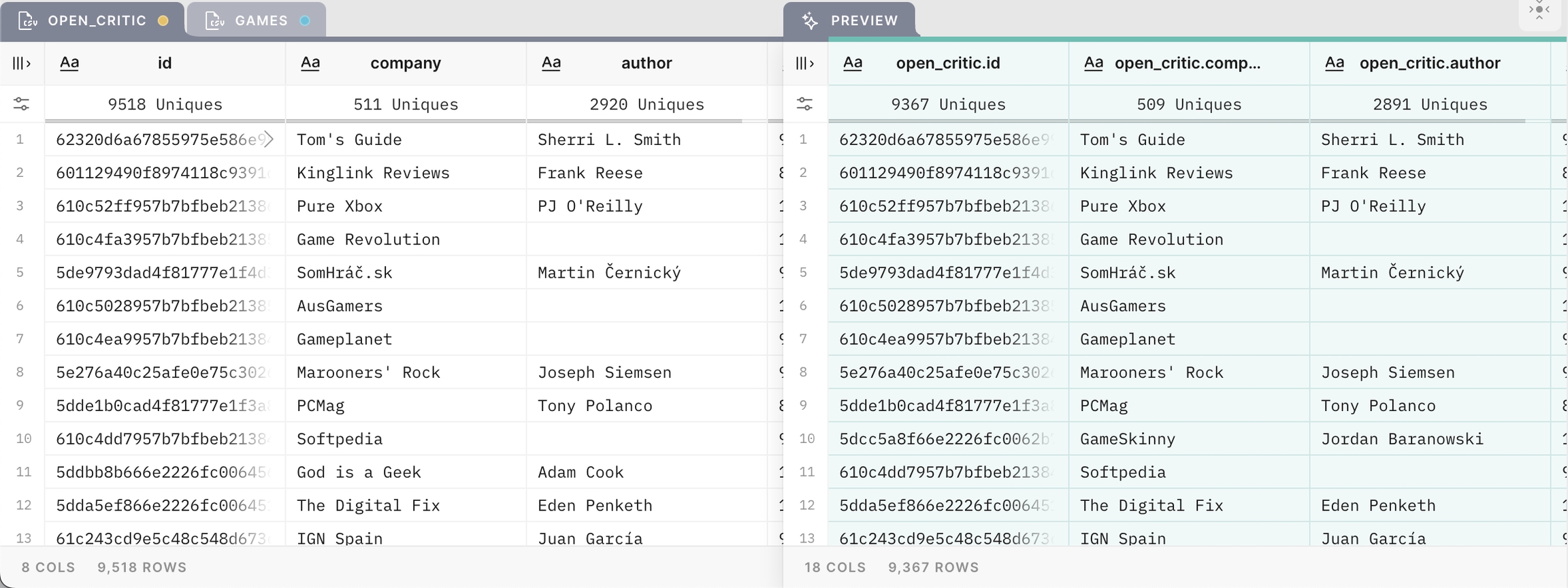Click the collapse-to-center icon at top right
1568x588 pixels.
tap(1539, 11)
